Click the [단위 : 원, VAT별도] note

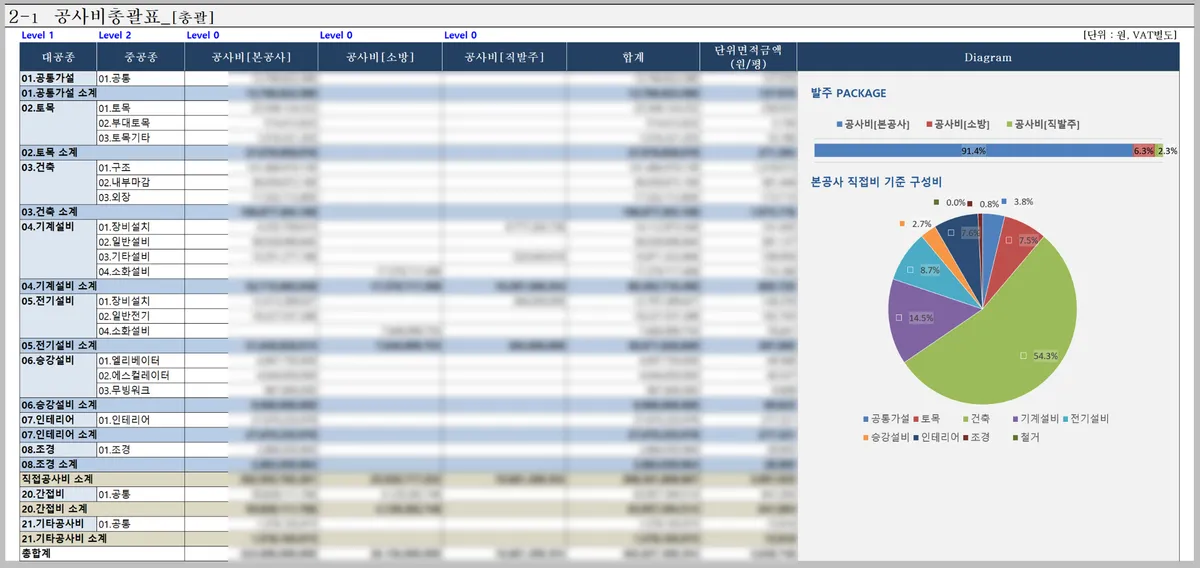click(1130, 35)
